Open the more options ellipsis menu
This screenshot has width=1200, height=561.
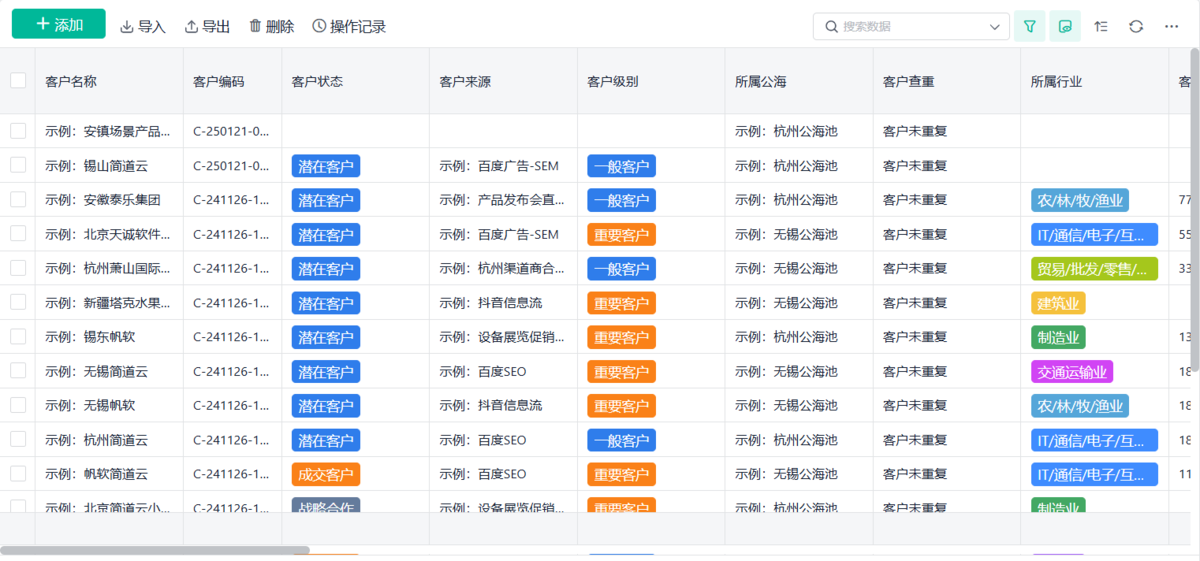point(1172,26)
